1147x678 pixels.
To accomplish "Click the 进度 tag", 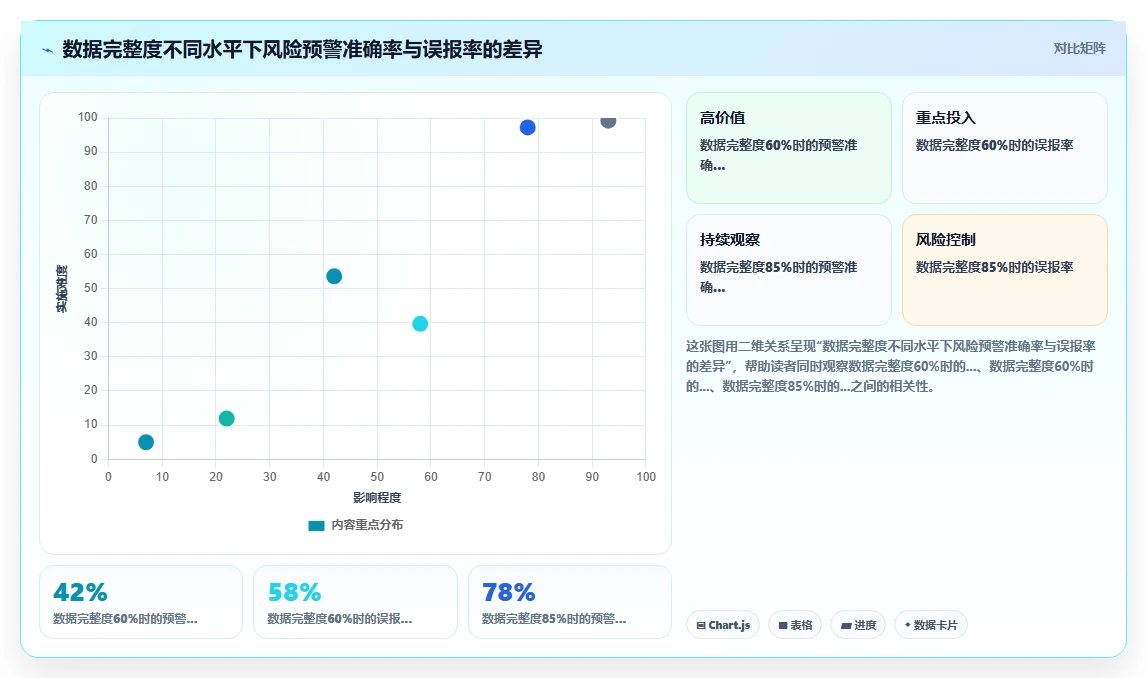I will tap(858, 625).
